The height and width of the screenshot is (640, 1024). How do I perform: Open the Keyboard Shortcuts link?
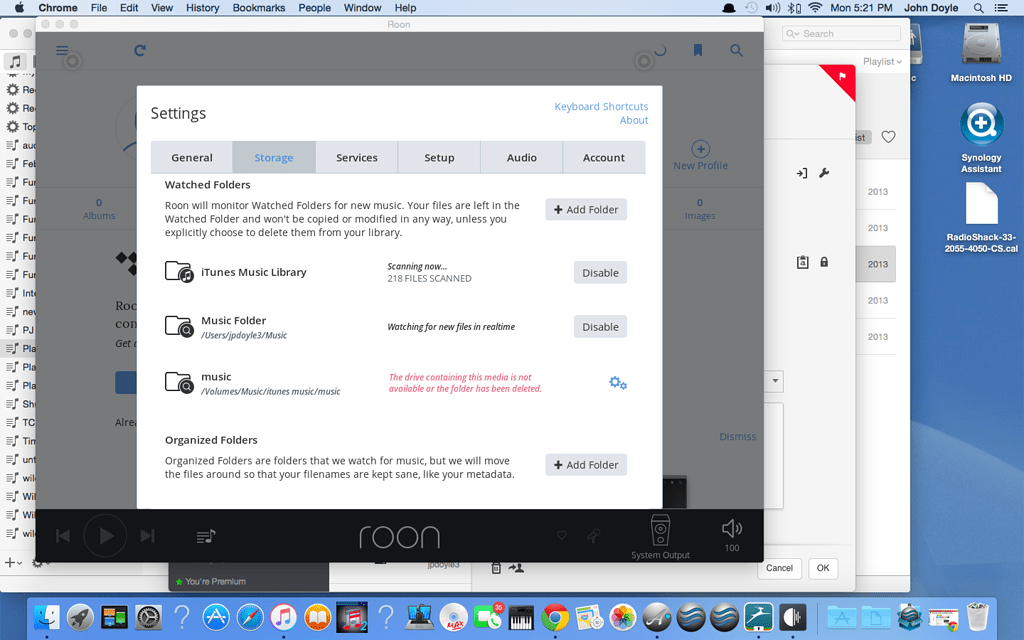tap(601, 106)
